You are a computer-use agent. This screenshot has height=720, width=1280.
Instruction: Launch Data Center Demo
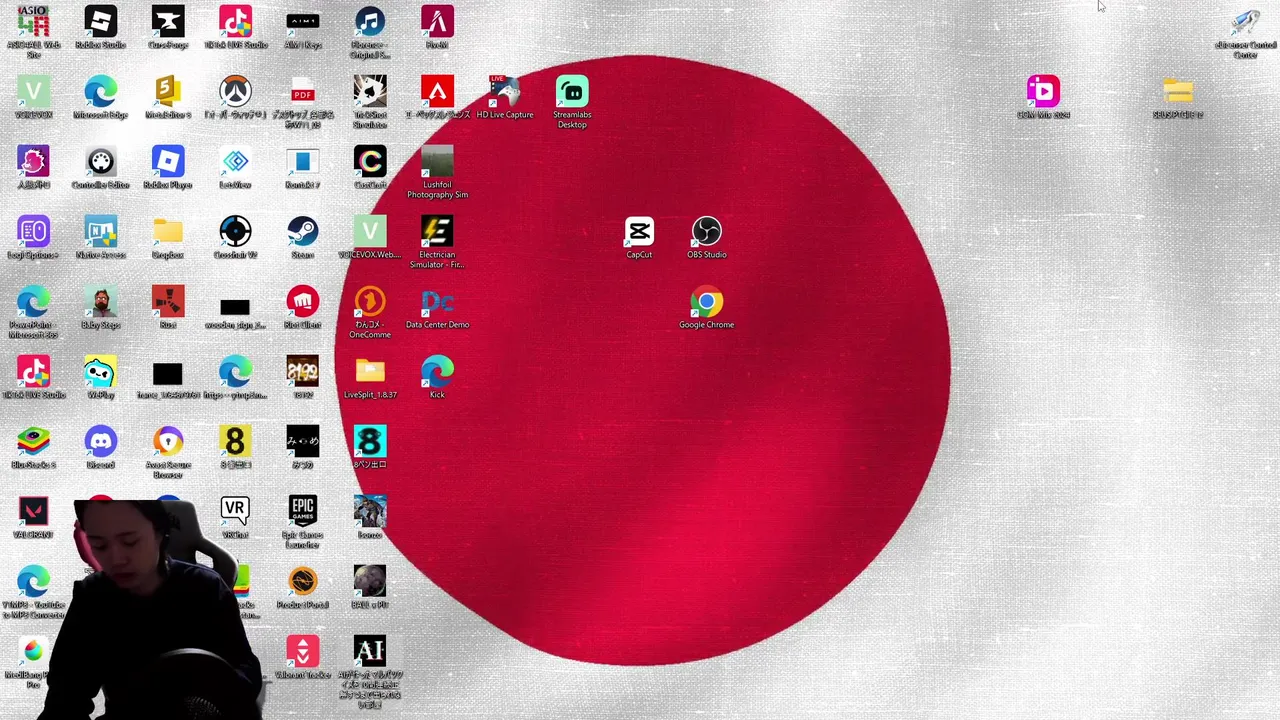pos(437,307)
